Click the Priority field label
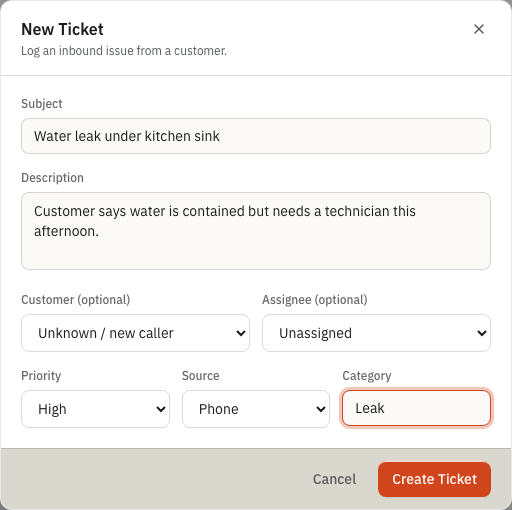 pos(41,376)
